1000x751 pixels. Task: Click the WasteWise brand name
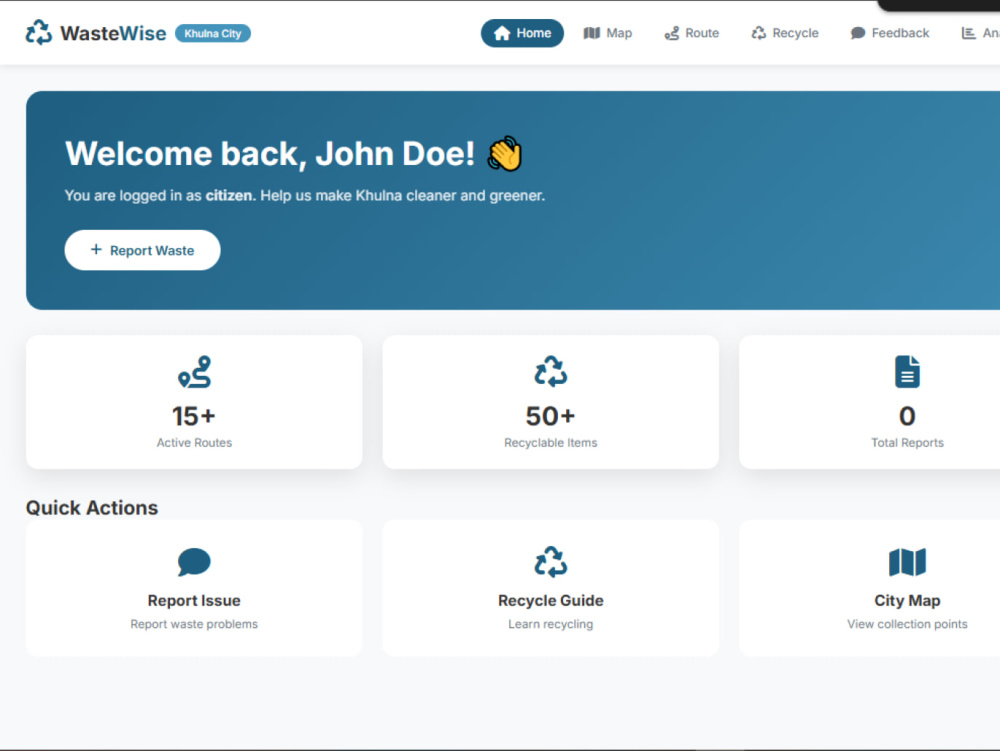point(113,33)
